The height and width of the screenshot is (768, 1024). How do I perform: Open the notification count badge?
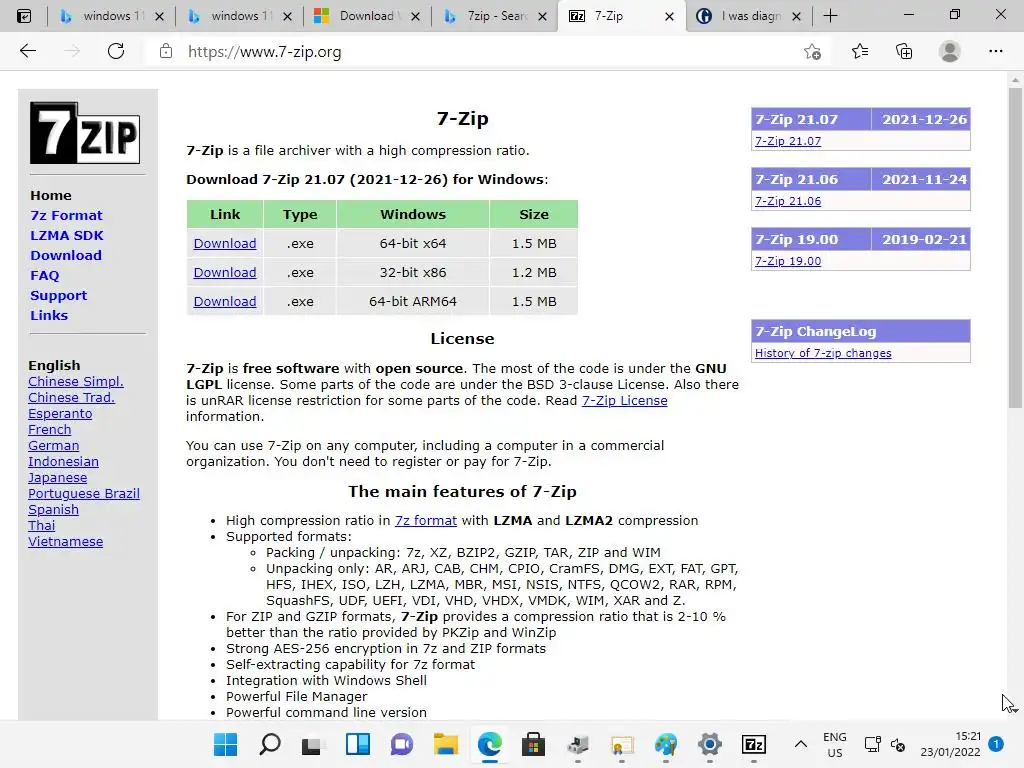(996, 744)
